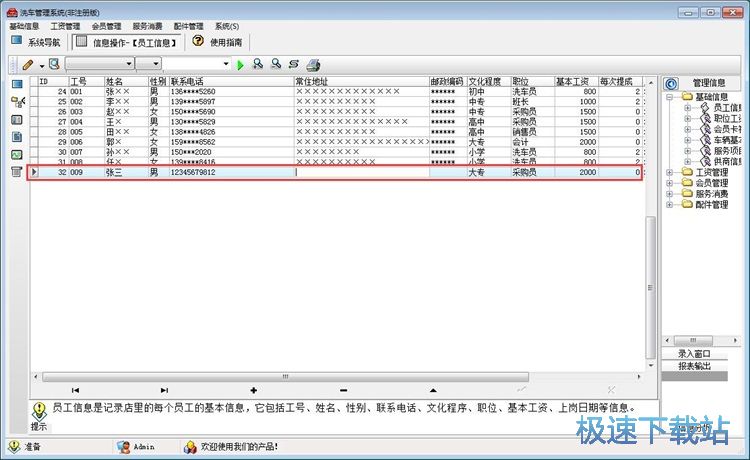Click the 基本工资 column header
The height and width of the screenshot is (460, 750).
(x=576, y=82)
